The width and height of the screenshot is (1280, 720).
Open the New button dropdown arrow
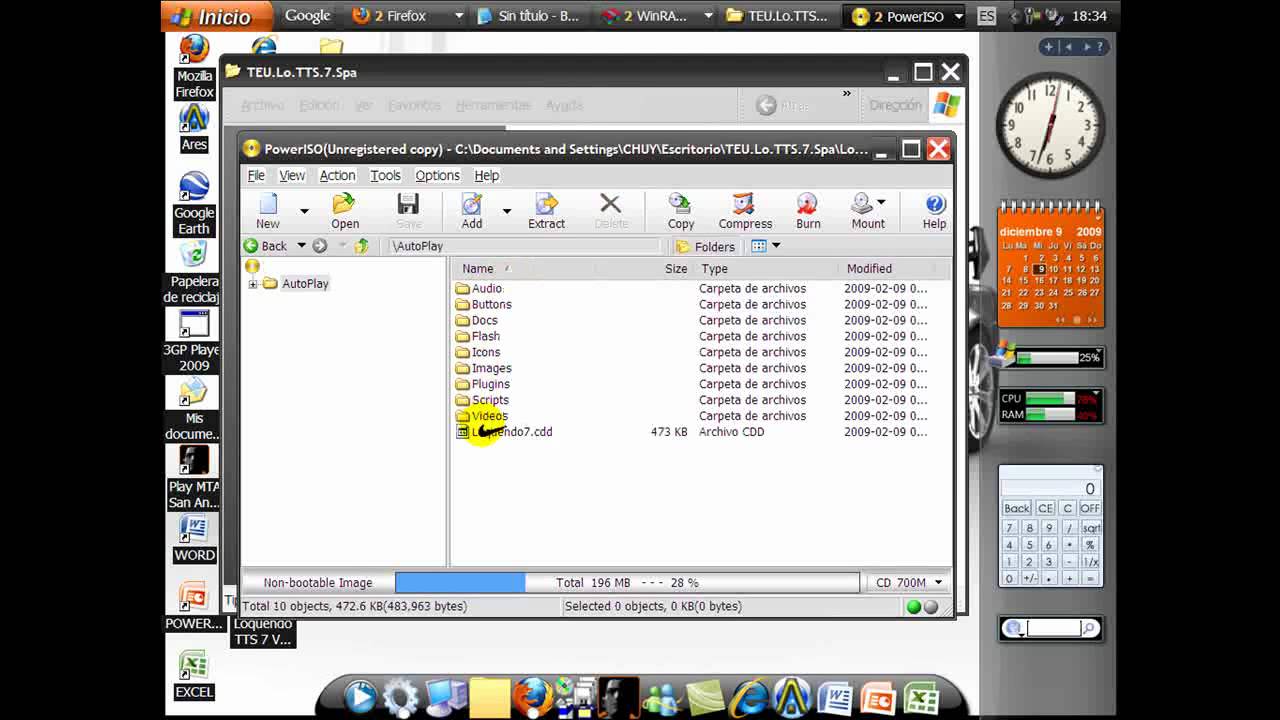304,211
